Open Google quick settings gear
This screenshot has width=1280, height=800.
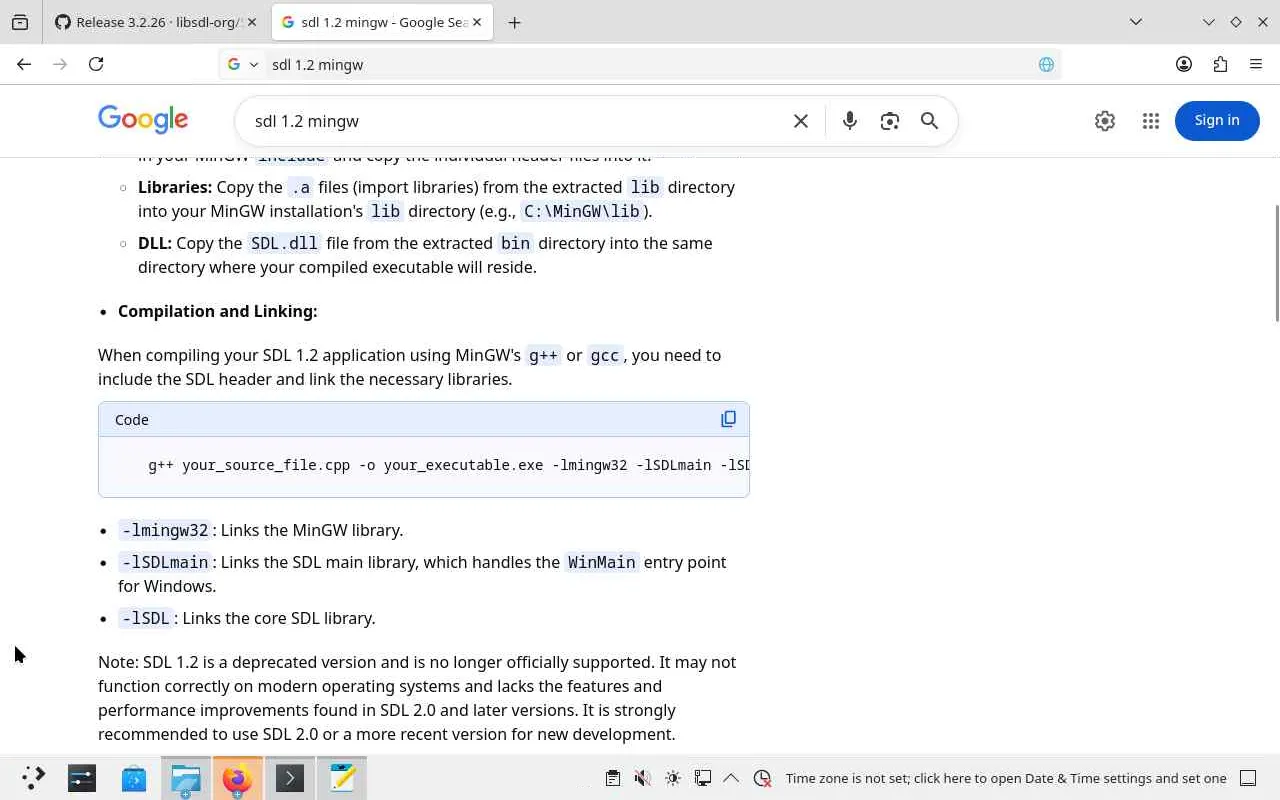pyautogui.click(x=1105, y=120)
